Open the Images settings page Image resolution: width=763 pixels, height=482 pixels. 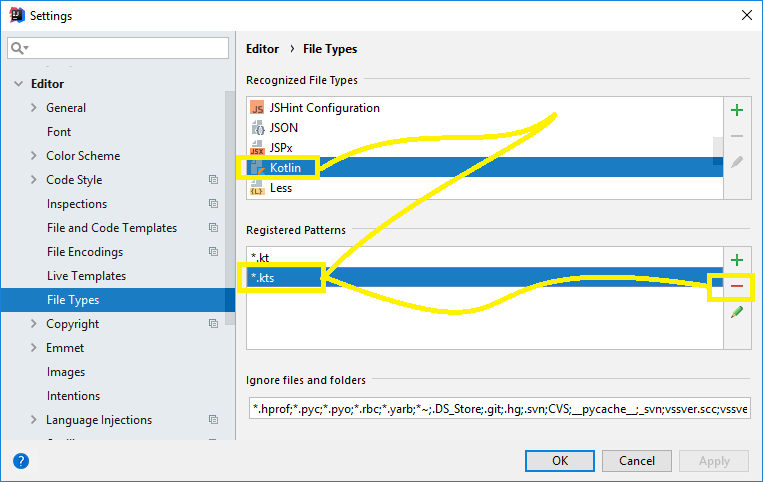(x=66, y=372)
